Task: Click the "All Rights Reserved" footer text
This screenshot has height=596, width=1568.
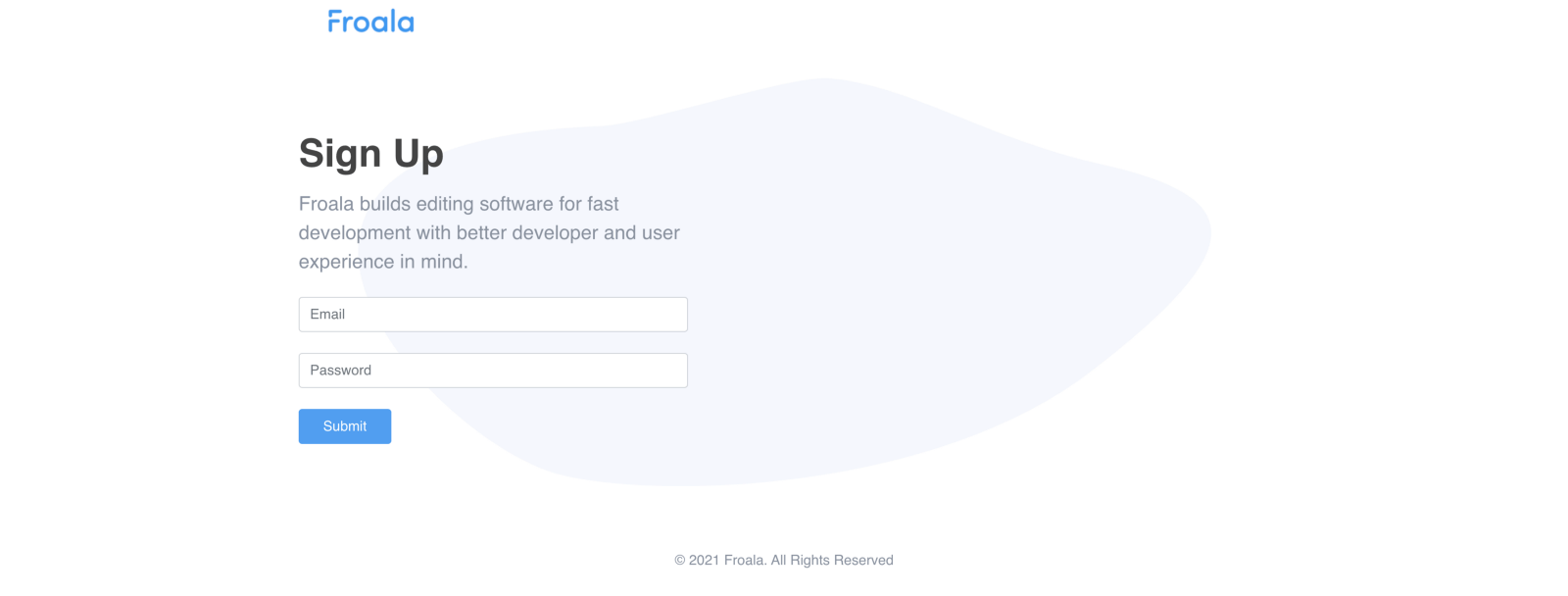Action: (x=832, y=561)
